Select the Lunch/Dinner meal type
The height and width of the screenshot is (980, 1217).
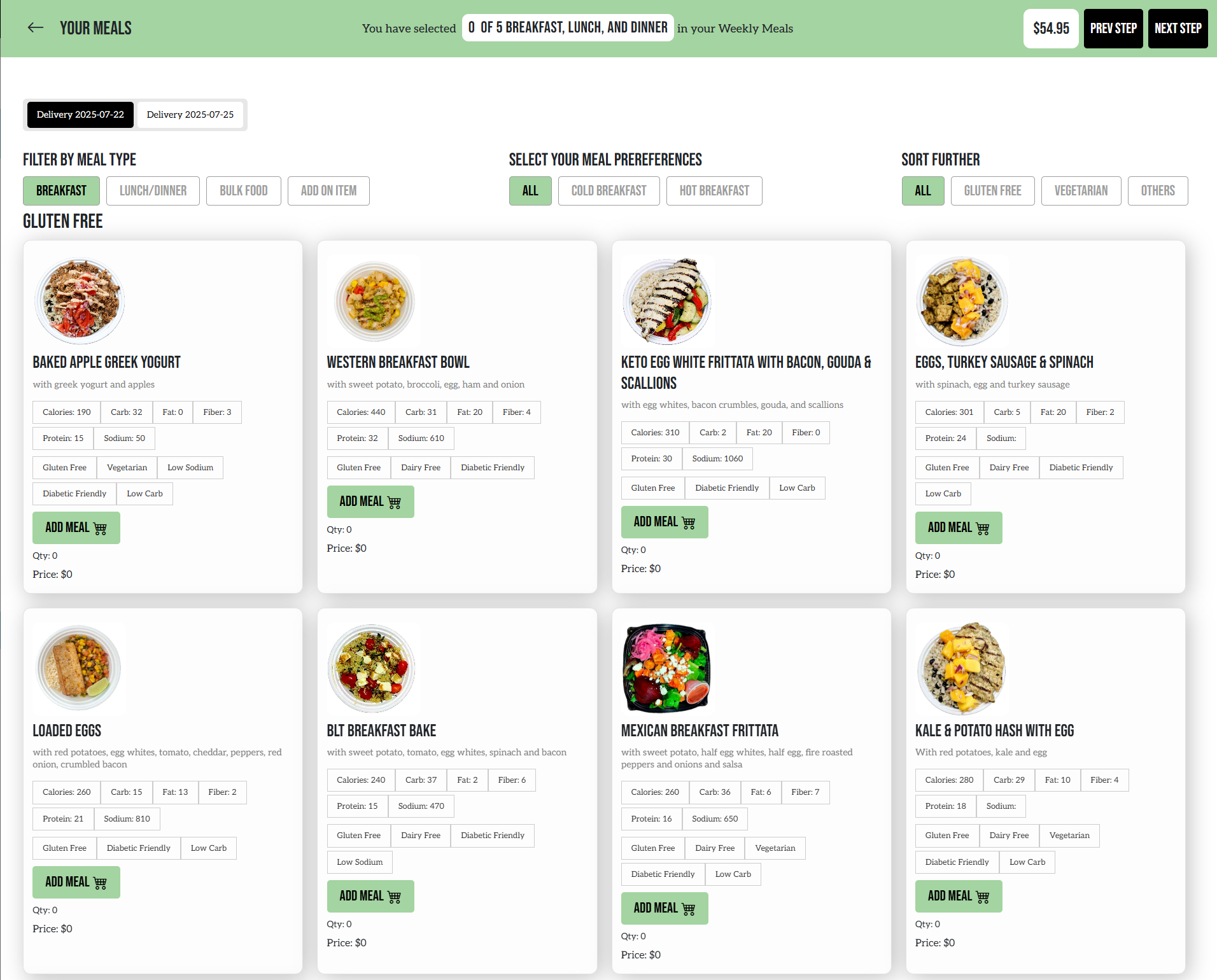pos(153,191)
